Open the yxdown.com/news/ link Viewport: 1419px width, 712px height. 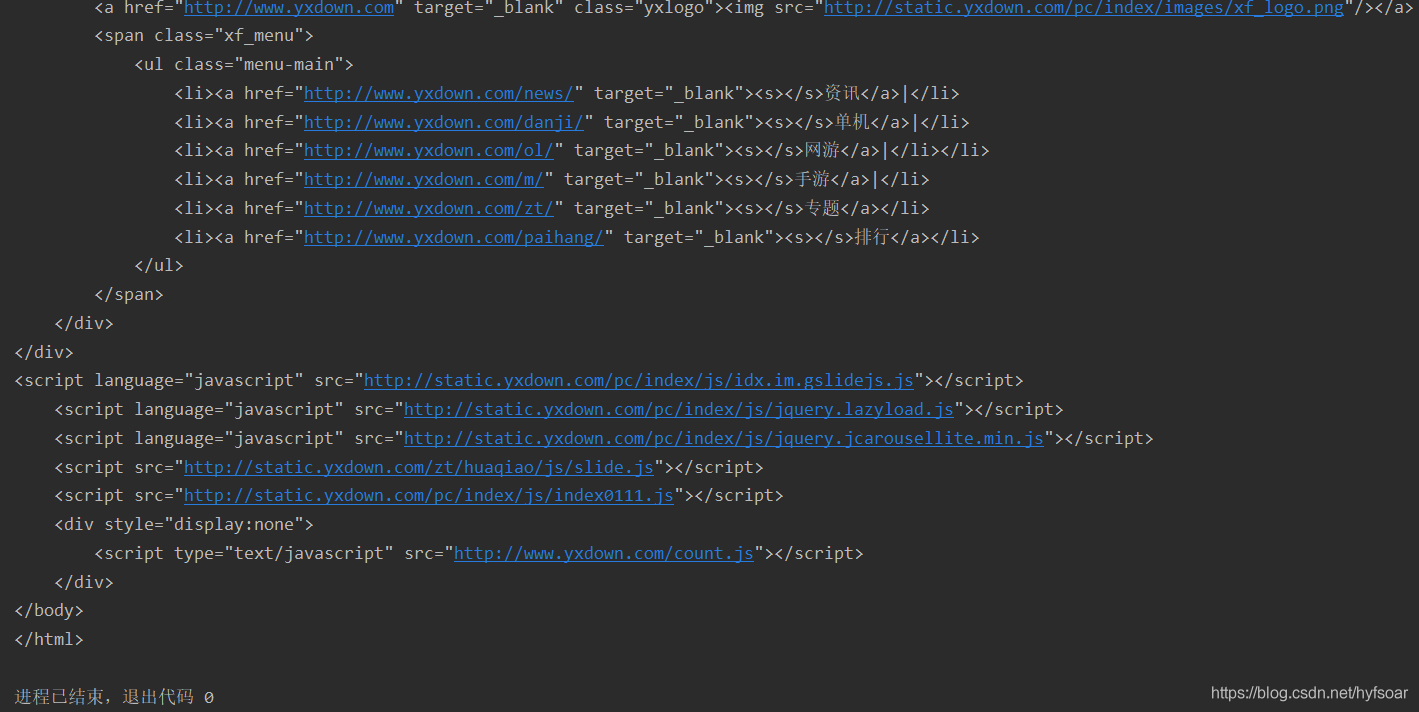coord(439,93)
